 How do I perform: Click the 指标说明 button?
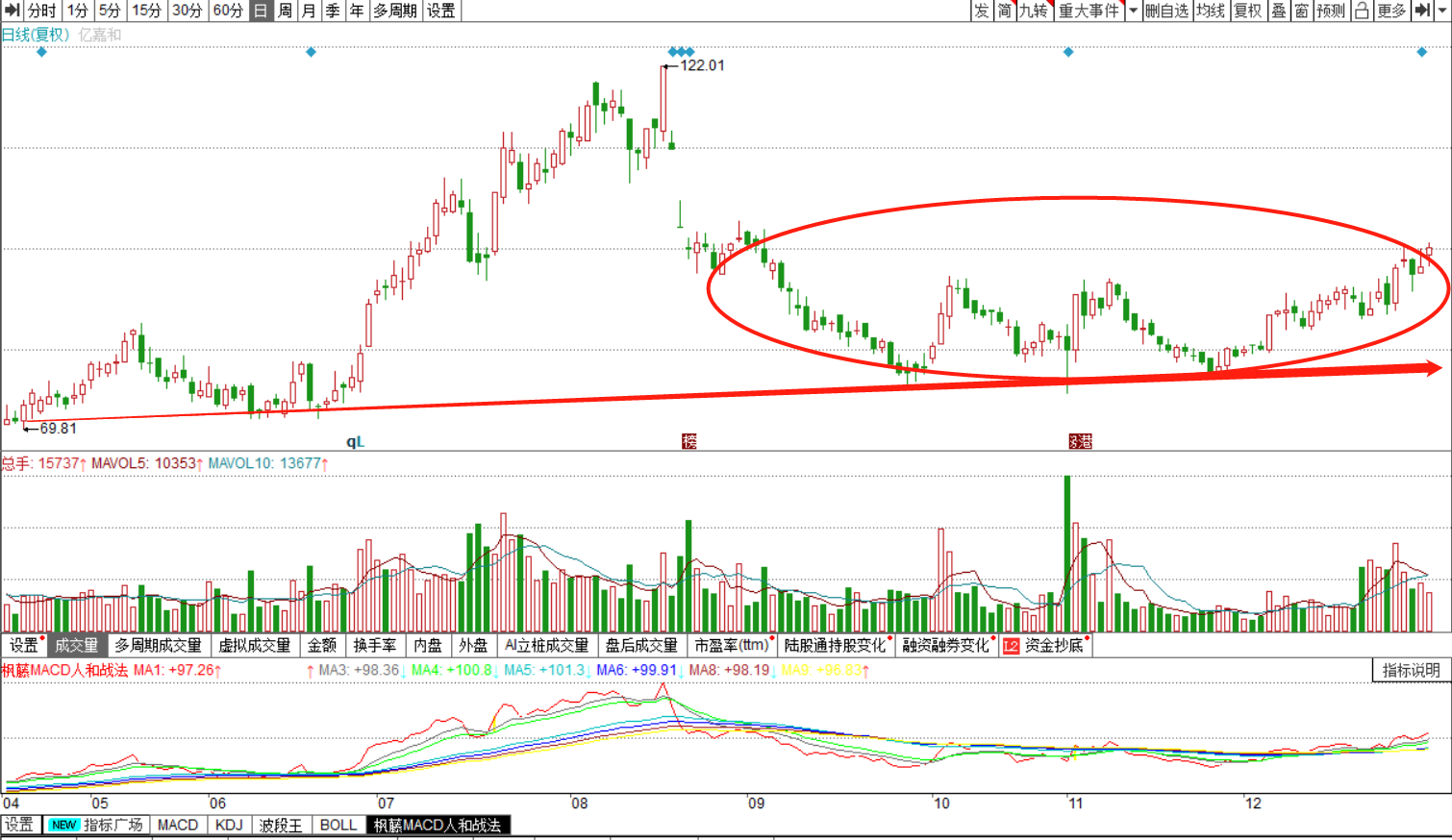(x=1412, y=670)
